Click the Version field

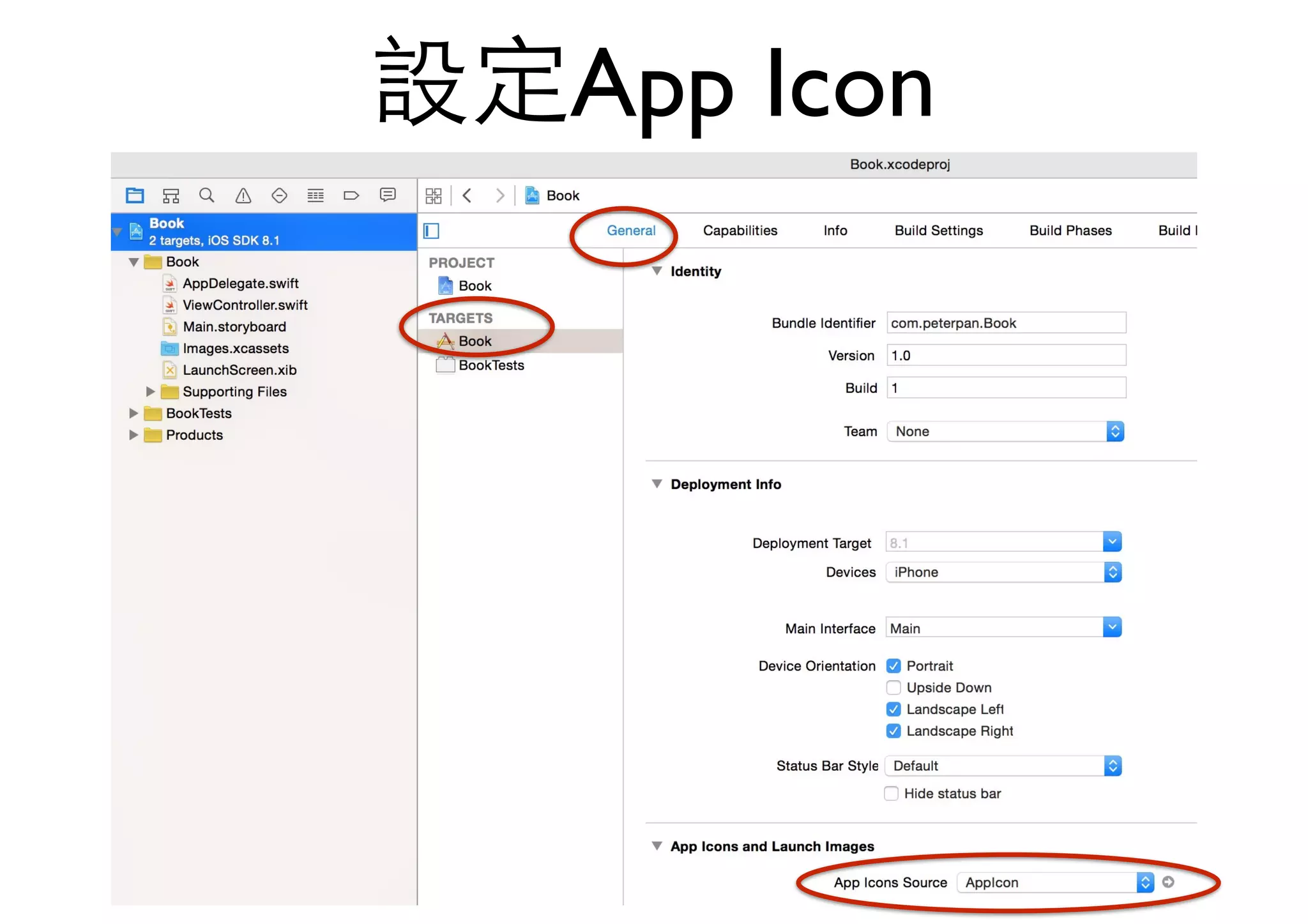[1007, 356]
